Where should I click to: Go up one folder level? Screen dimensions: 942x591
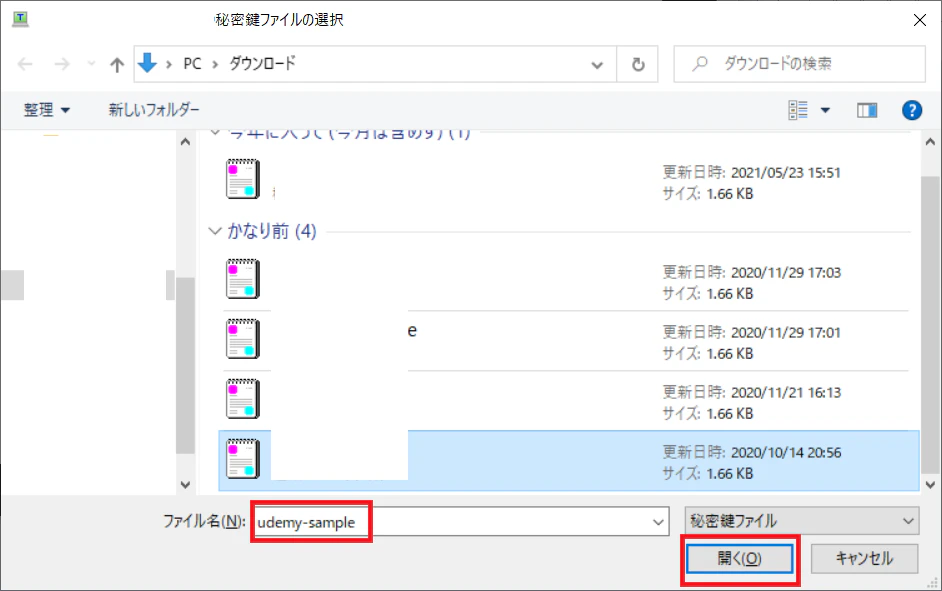117,64
